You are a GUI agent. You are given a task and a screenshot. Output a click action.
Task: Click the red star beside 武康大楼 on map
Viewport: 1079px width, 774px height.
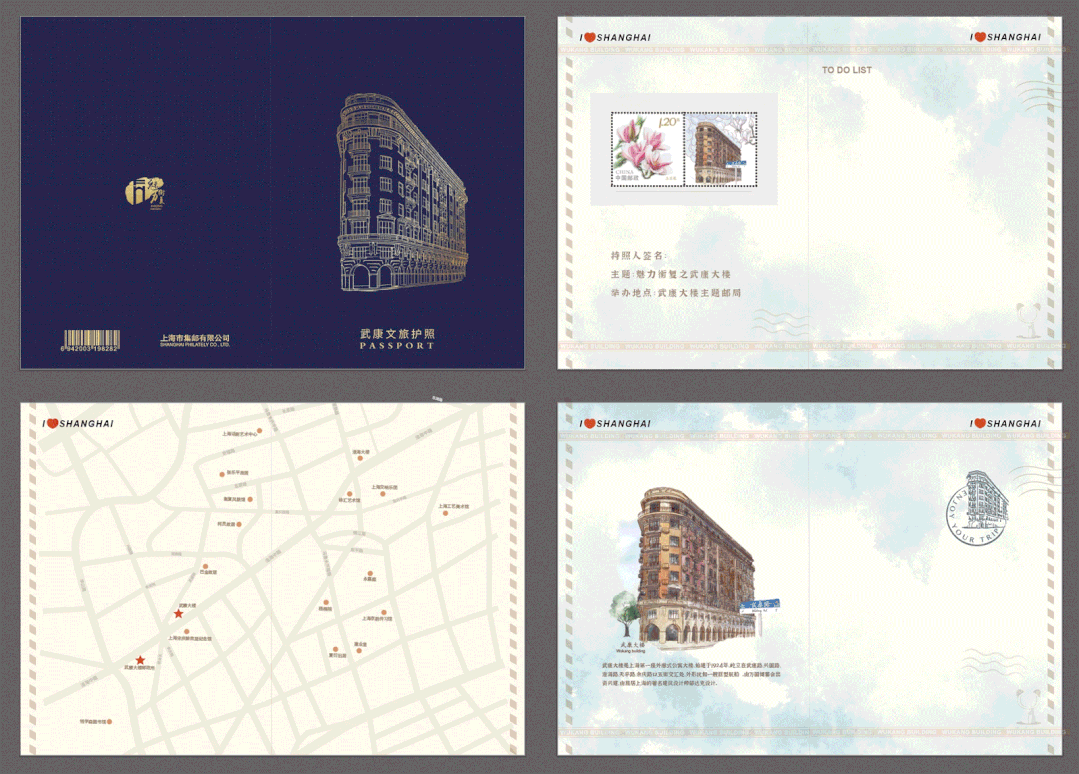(179, 614)
